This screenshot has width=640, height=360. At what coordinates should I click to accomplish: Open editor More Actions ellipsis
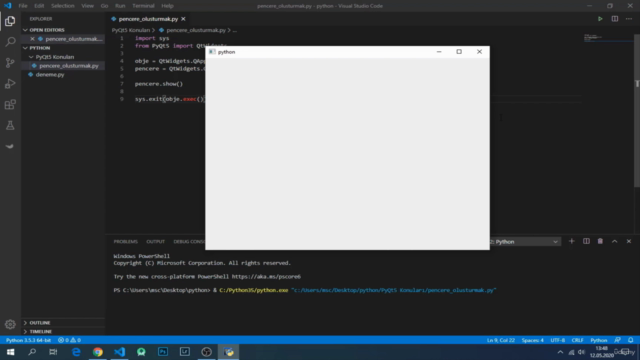click(x=629, y=19)
